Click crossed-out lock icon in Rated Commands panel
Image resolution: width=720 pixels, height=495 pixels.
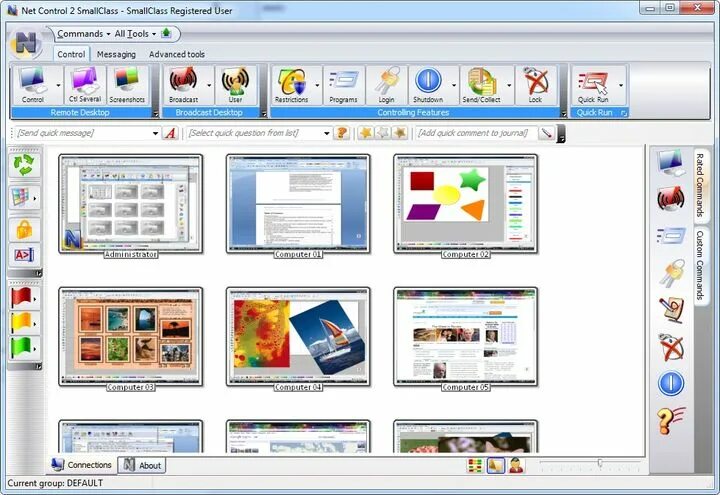tap(671, 347)
